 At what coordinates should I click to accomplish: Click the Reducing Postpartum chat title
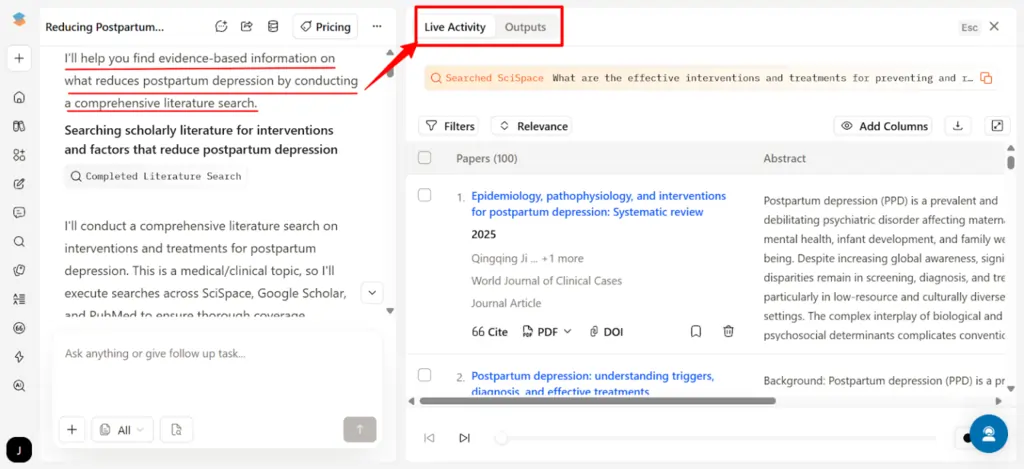(104, 27)
